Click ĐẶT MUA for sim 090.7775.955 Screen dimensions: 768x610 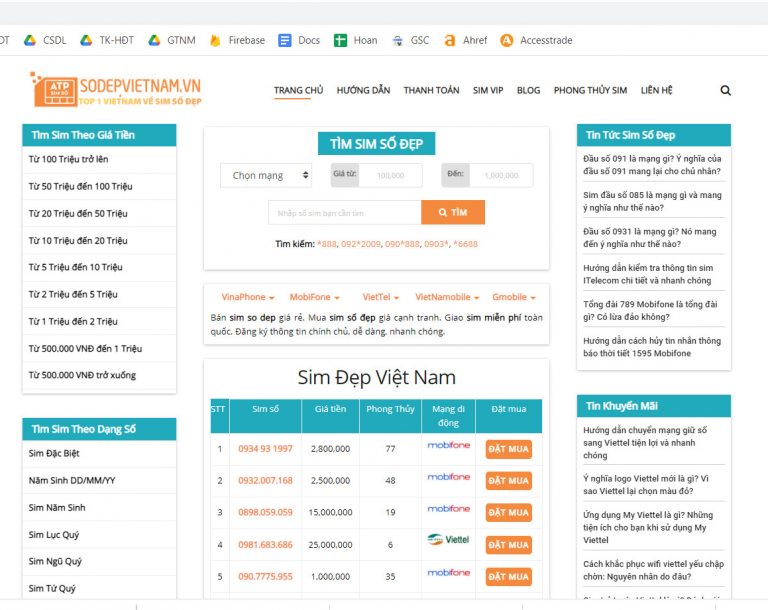(x=508, y=577)
